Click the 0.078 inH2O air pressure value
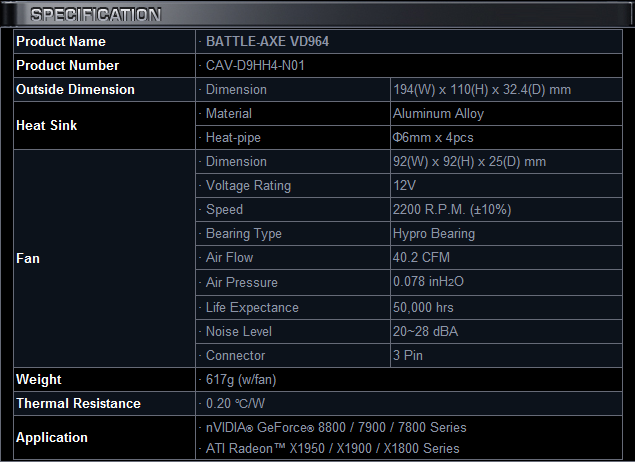The height and width of the screenshot is (462, 635). click(428, 283)
